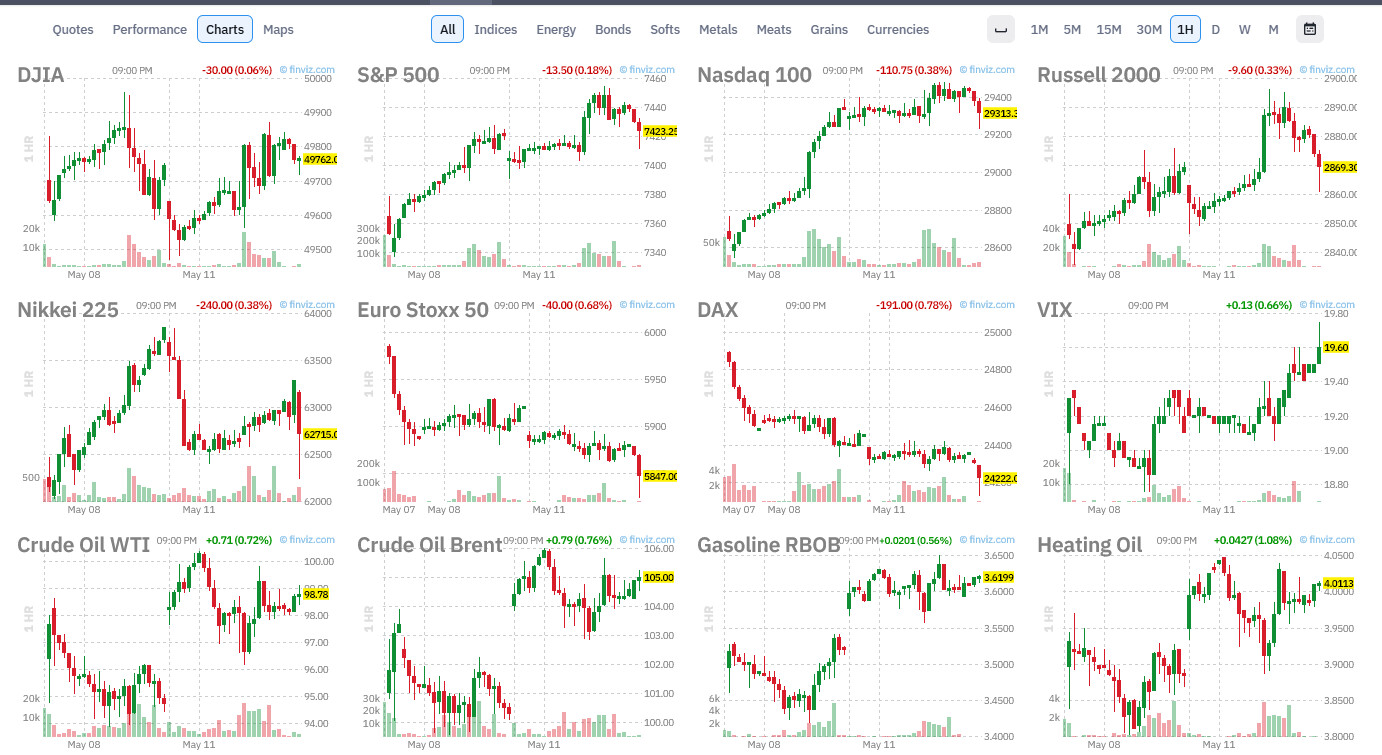The width and height of the screenshot is (1382, 755).
Task: Switch timeframe to D daily
Action: [x=1216, y=29]
